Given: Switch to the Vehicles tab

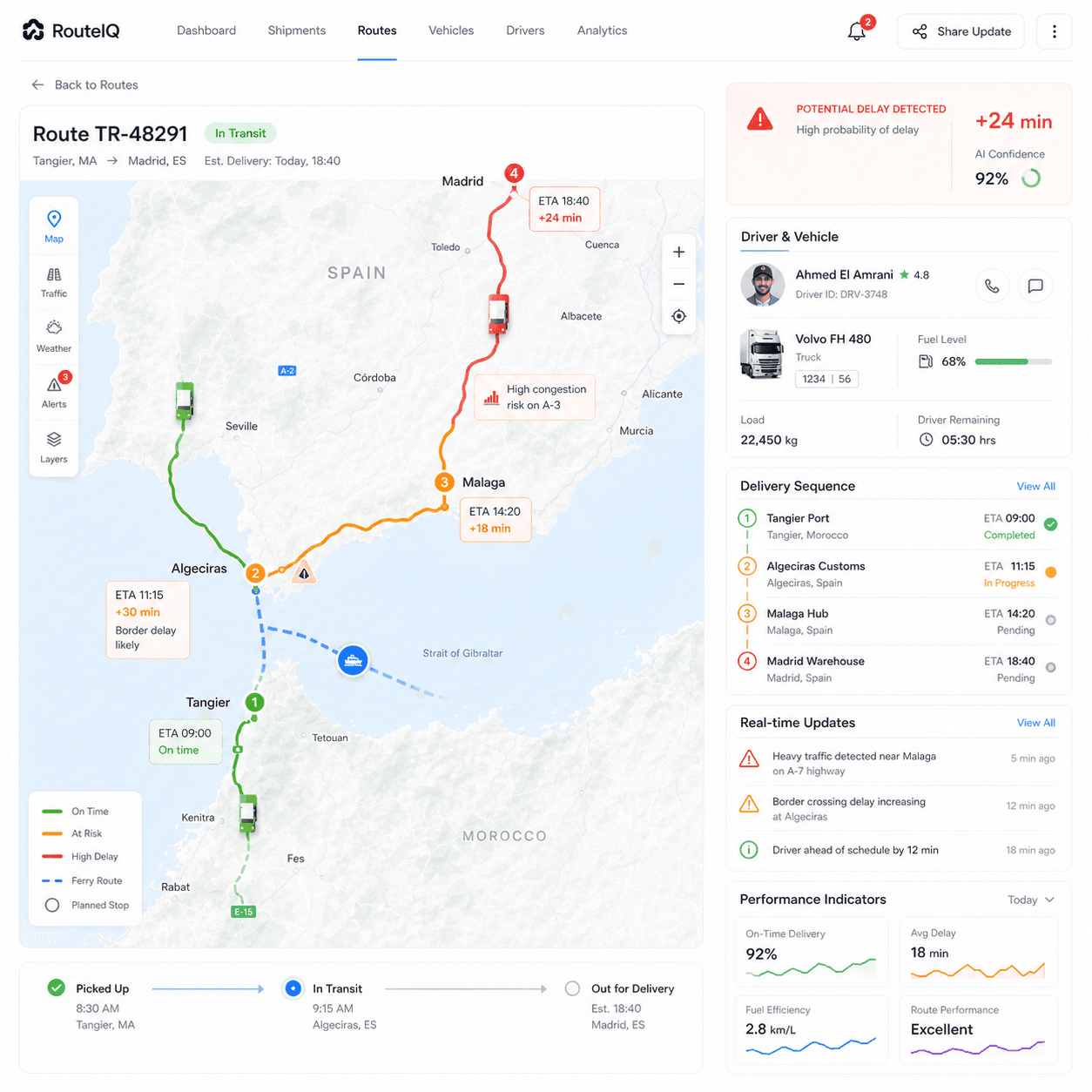Looking at the screenshot, I should [451, 30].
